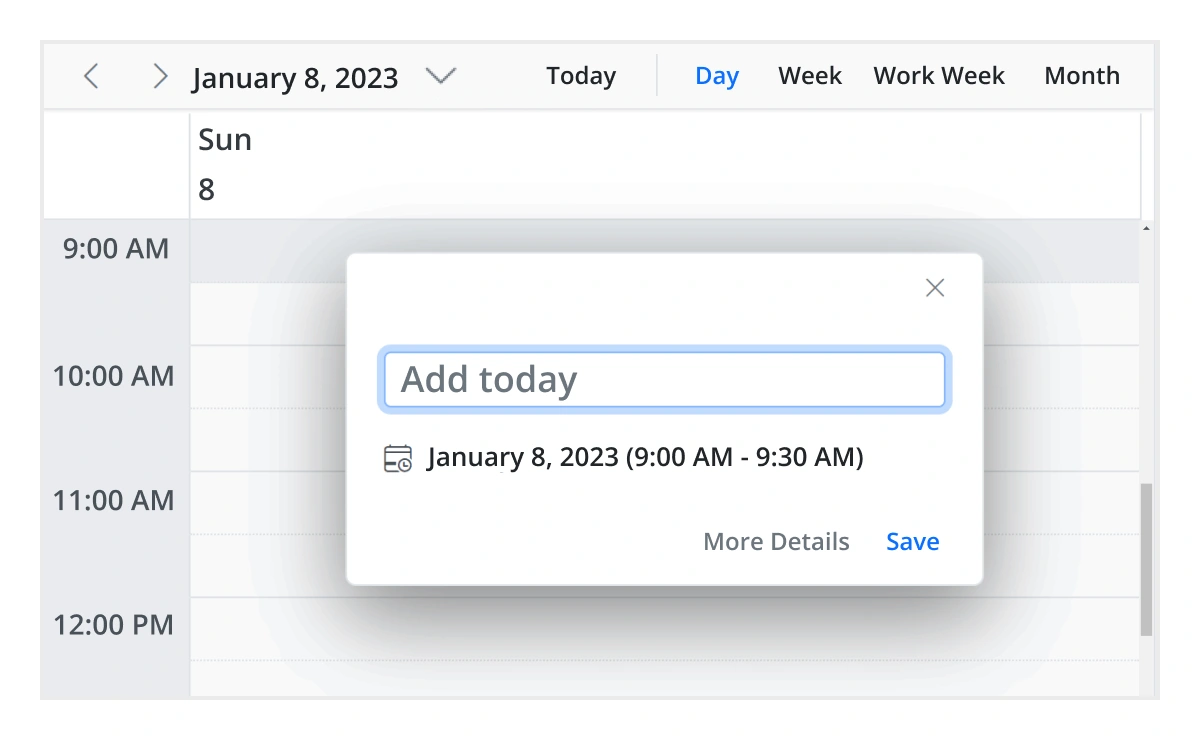Close the quick event popup
1200x740 pixels.
[935, 288]
